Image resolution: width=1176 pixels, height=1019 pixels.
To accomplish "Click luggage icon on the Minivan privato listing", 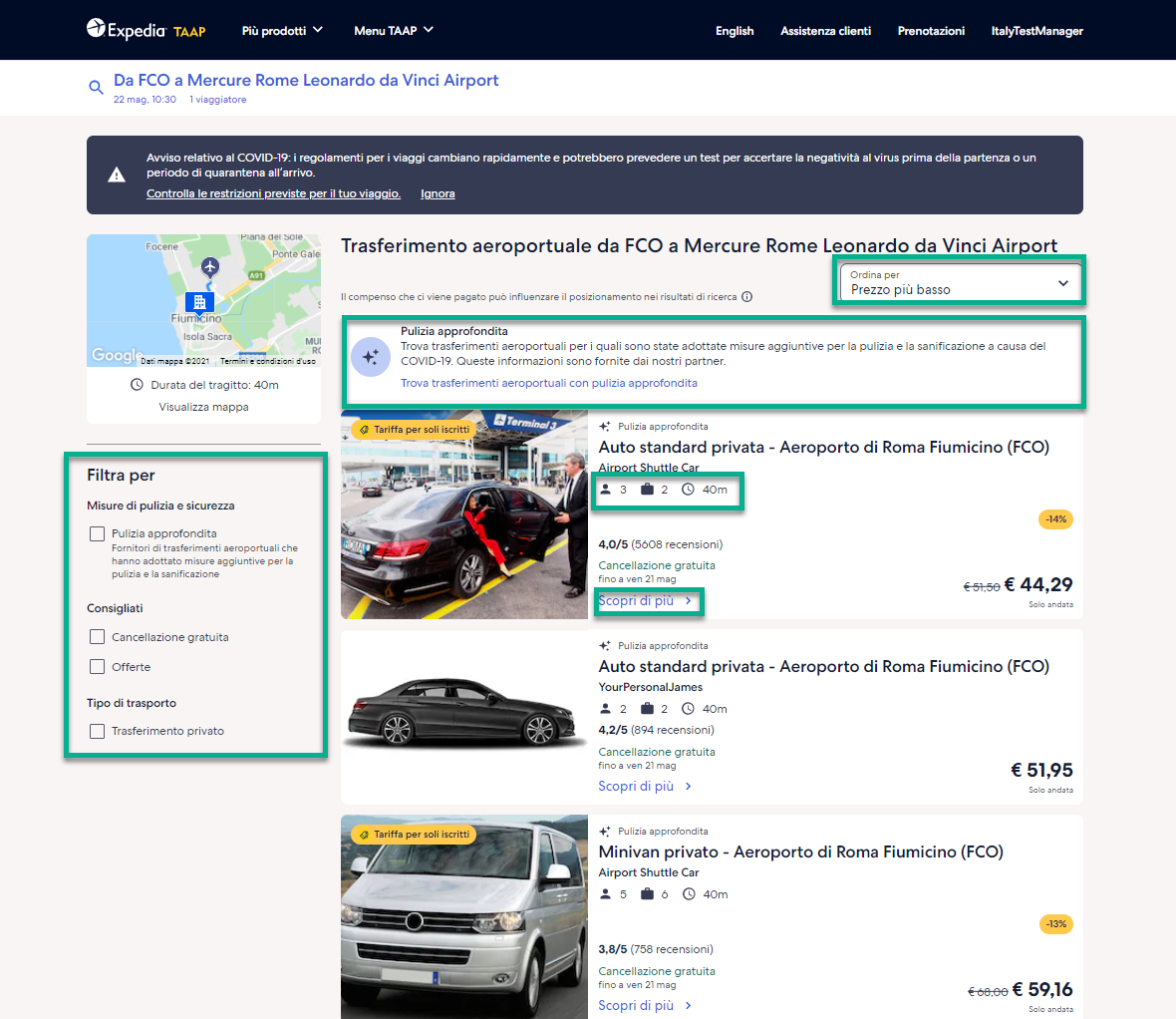I will click(647, 893).
